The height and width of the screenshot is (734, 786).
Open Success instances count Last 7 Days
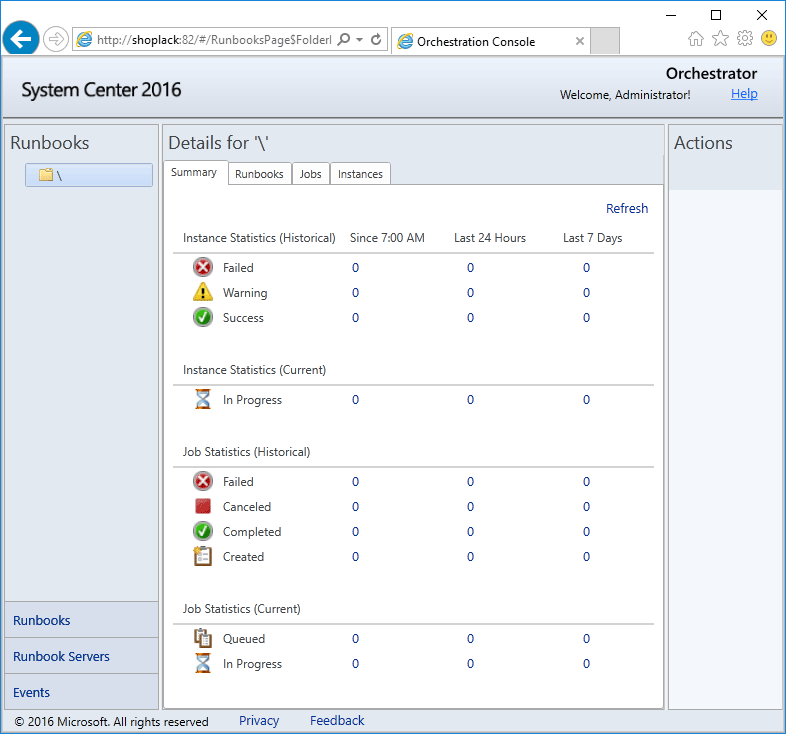pyautogui.click(x=586, y=318)
